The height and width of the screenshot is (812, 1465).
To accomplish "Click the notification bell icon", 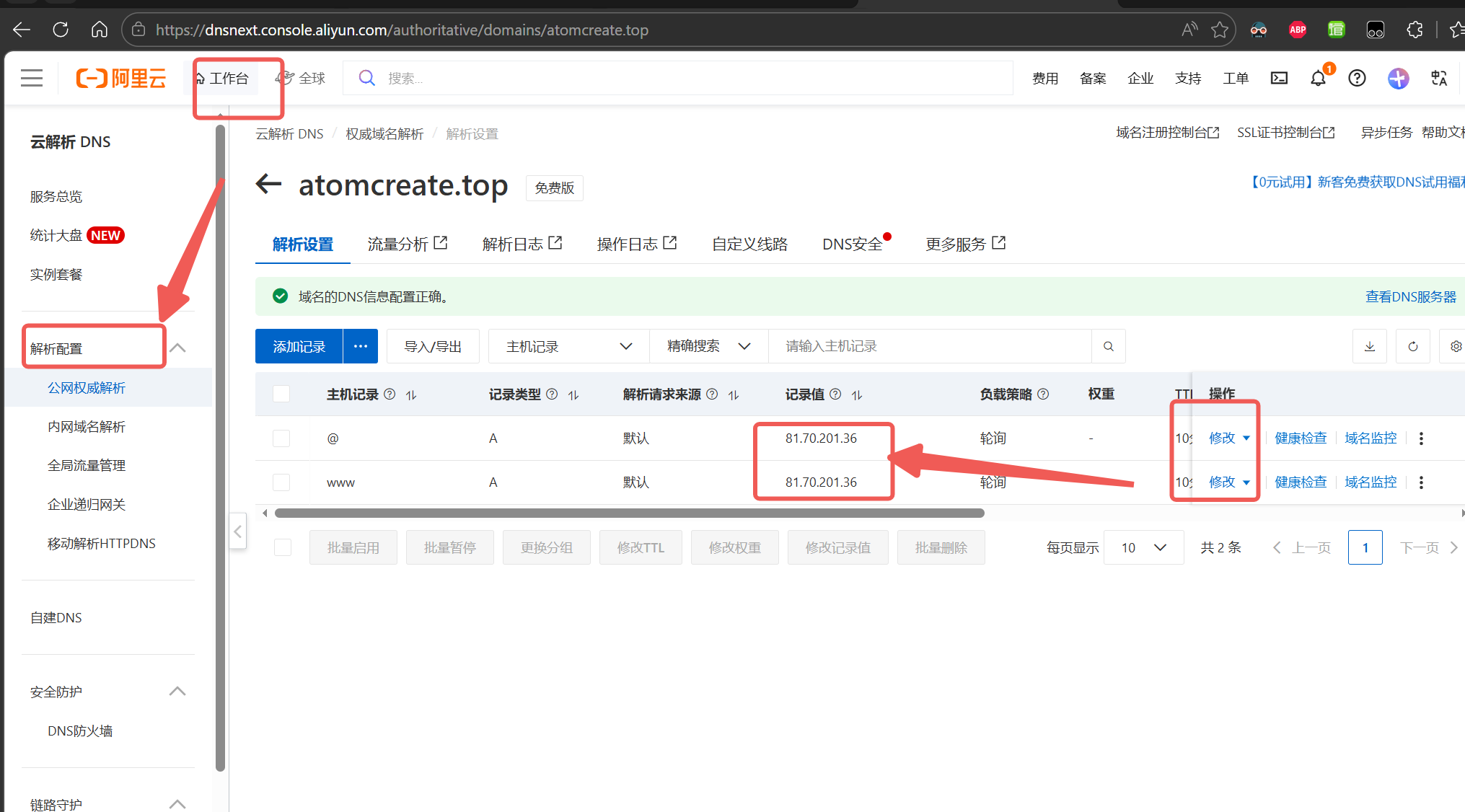I will [1318, 78].
